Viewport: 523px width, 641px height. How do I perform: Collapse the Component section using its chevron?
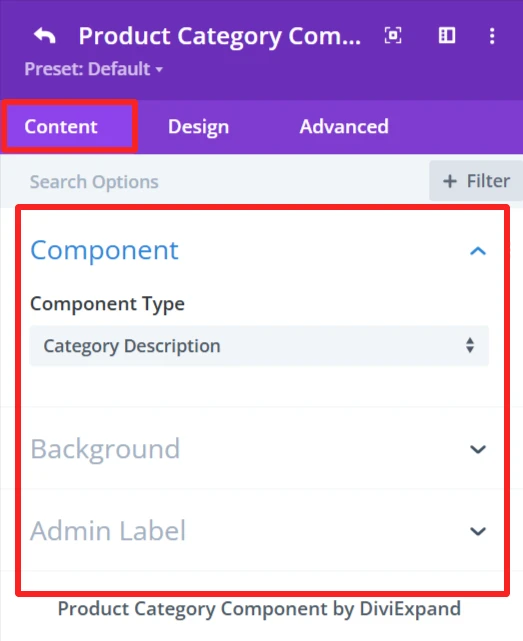pyautogui.click(x=478, y=251)
